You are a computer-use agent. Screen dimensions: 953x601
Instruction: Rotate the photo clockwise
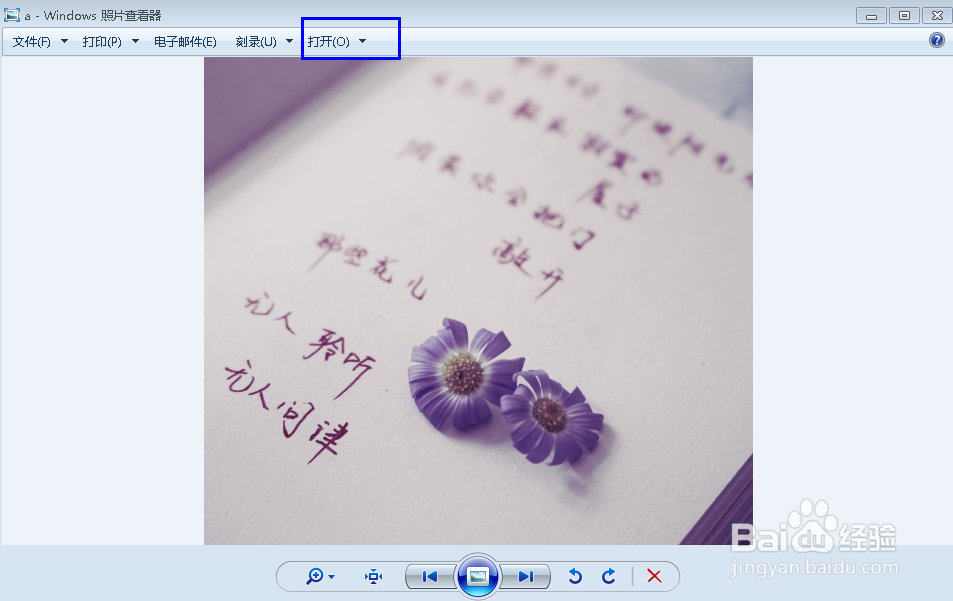click(x=608, y=576)
